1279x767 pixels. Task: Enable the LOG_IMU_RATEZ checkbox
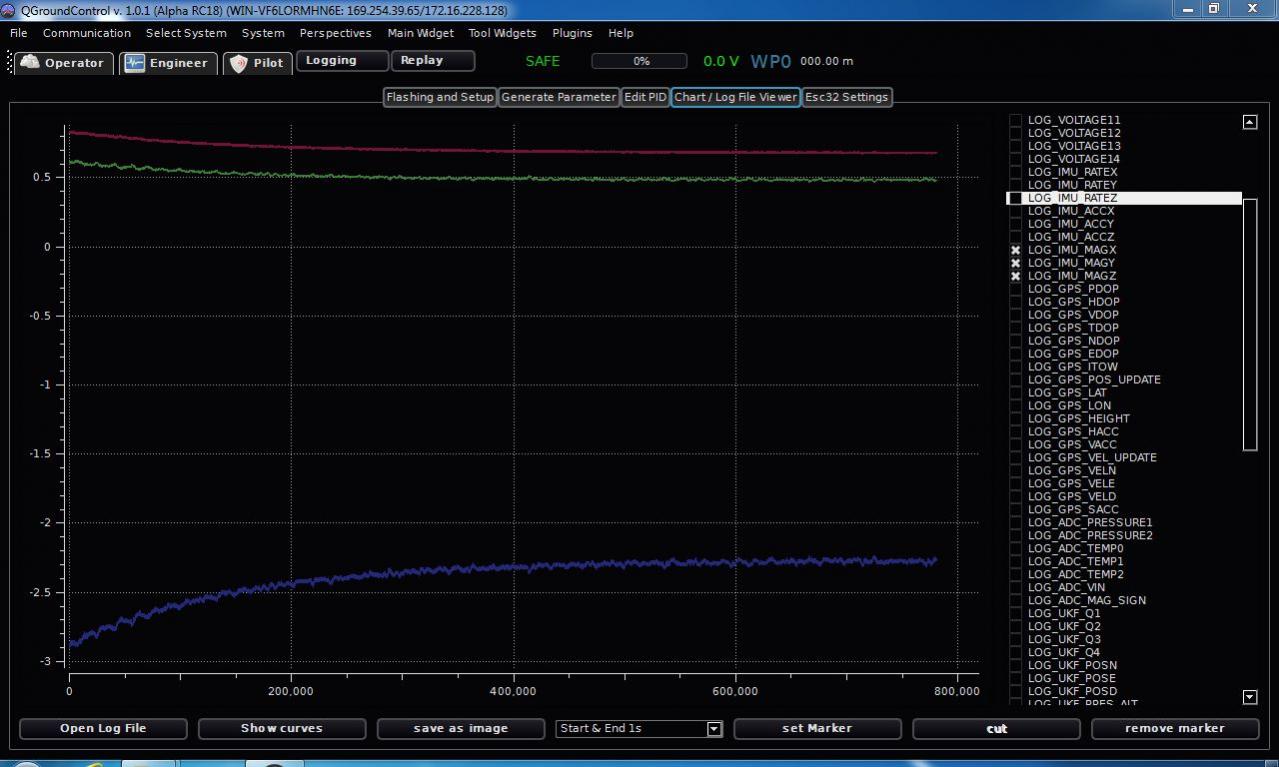click(1016, 198)
